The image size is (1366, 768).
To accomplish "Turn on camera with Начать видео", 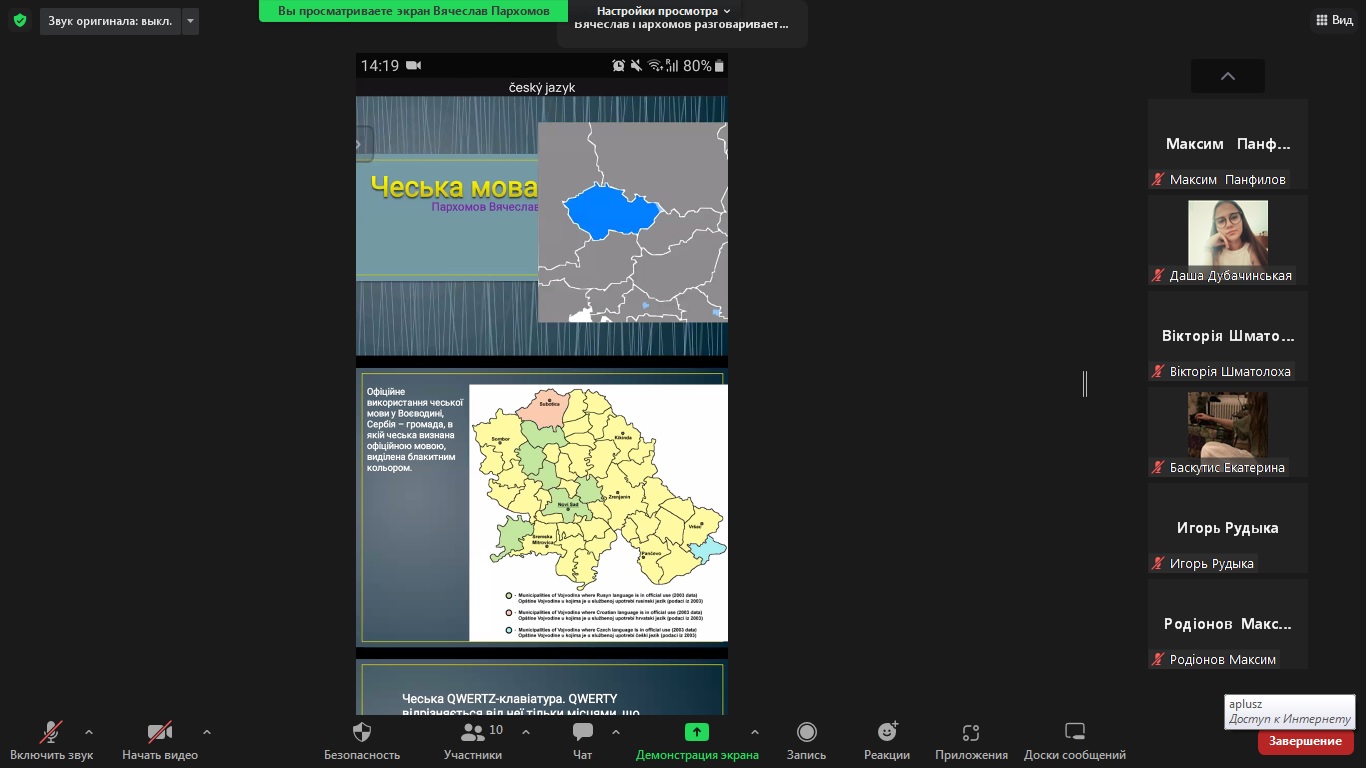I will click(x=160, y=740).
